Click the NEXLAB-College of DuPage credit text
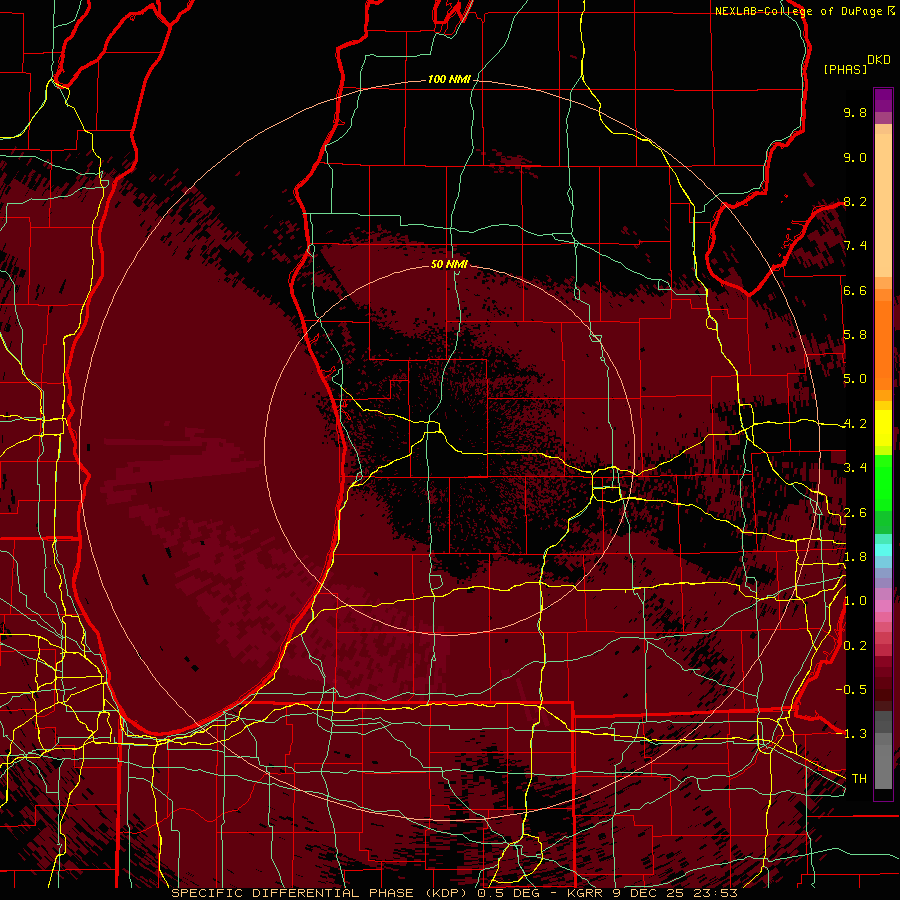Viewport: 900px width, 900px height. click(x=804, y=11)
